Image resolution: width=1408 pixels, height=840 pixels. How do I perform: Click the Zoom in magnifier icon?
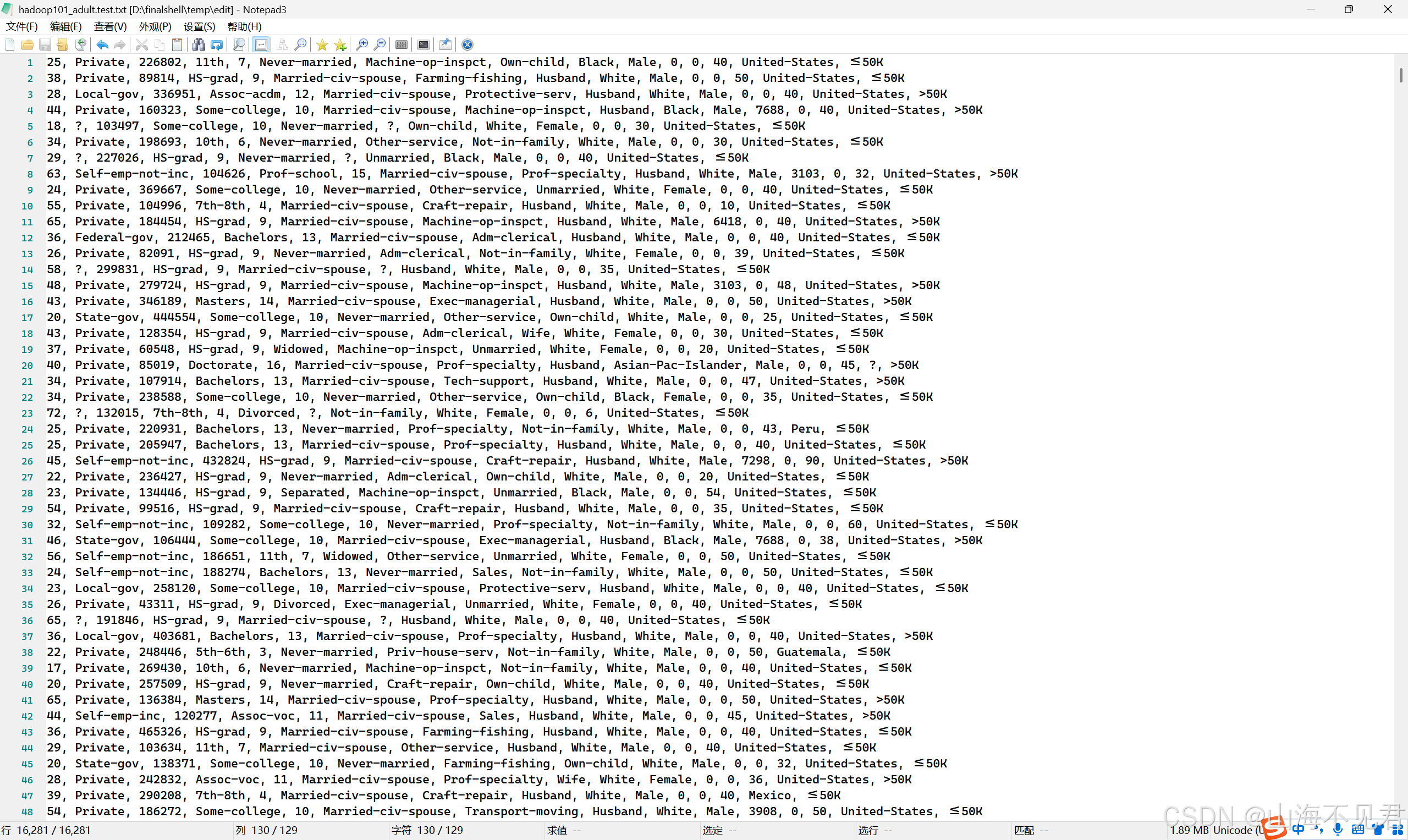[362, 45]
